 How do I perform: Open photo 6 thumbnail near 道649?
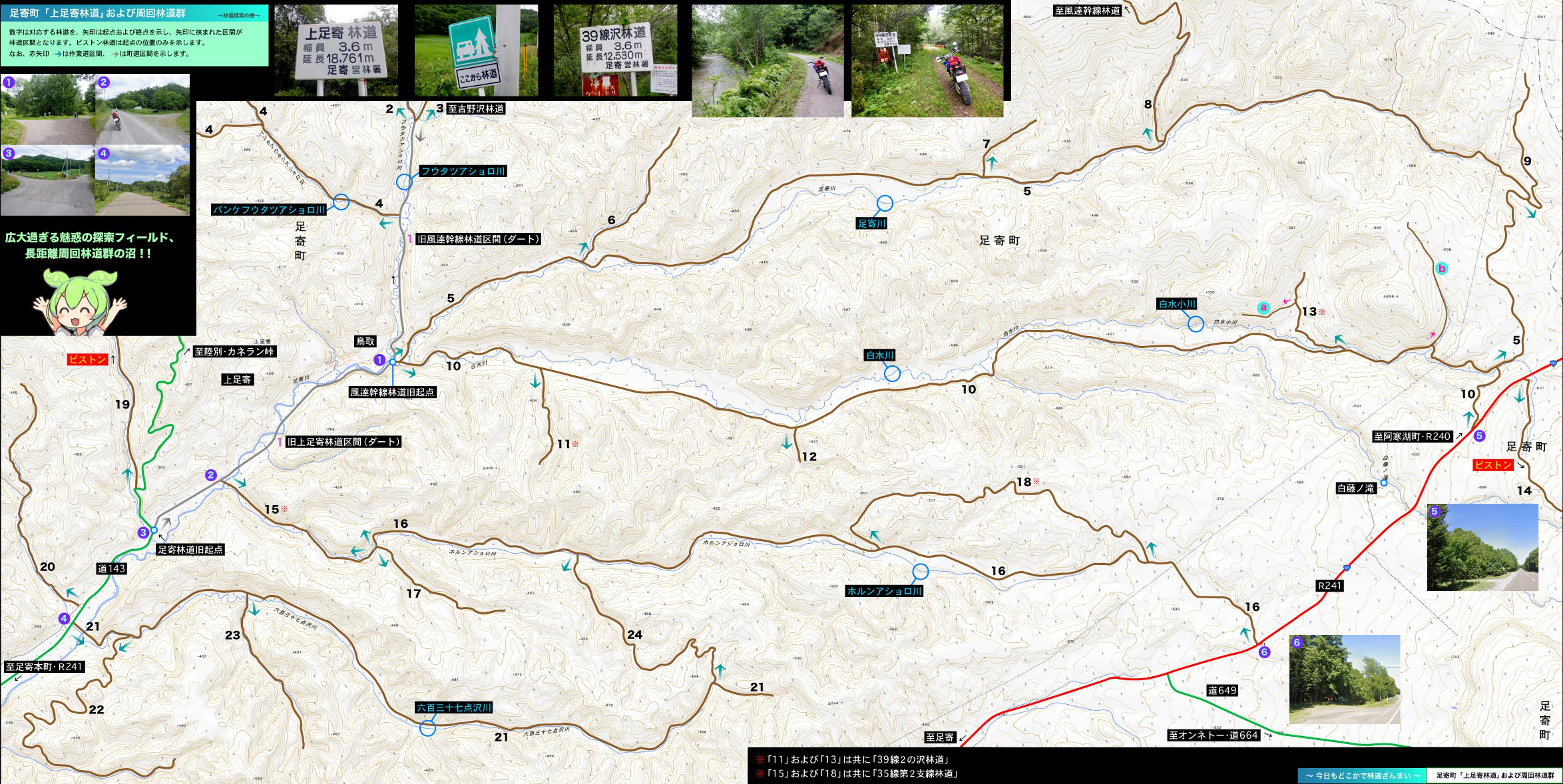click(1345, 679)
